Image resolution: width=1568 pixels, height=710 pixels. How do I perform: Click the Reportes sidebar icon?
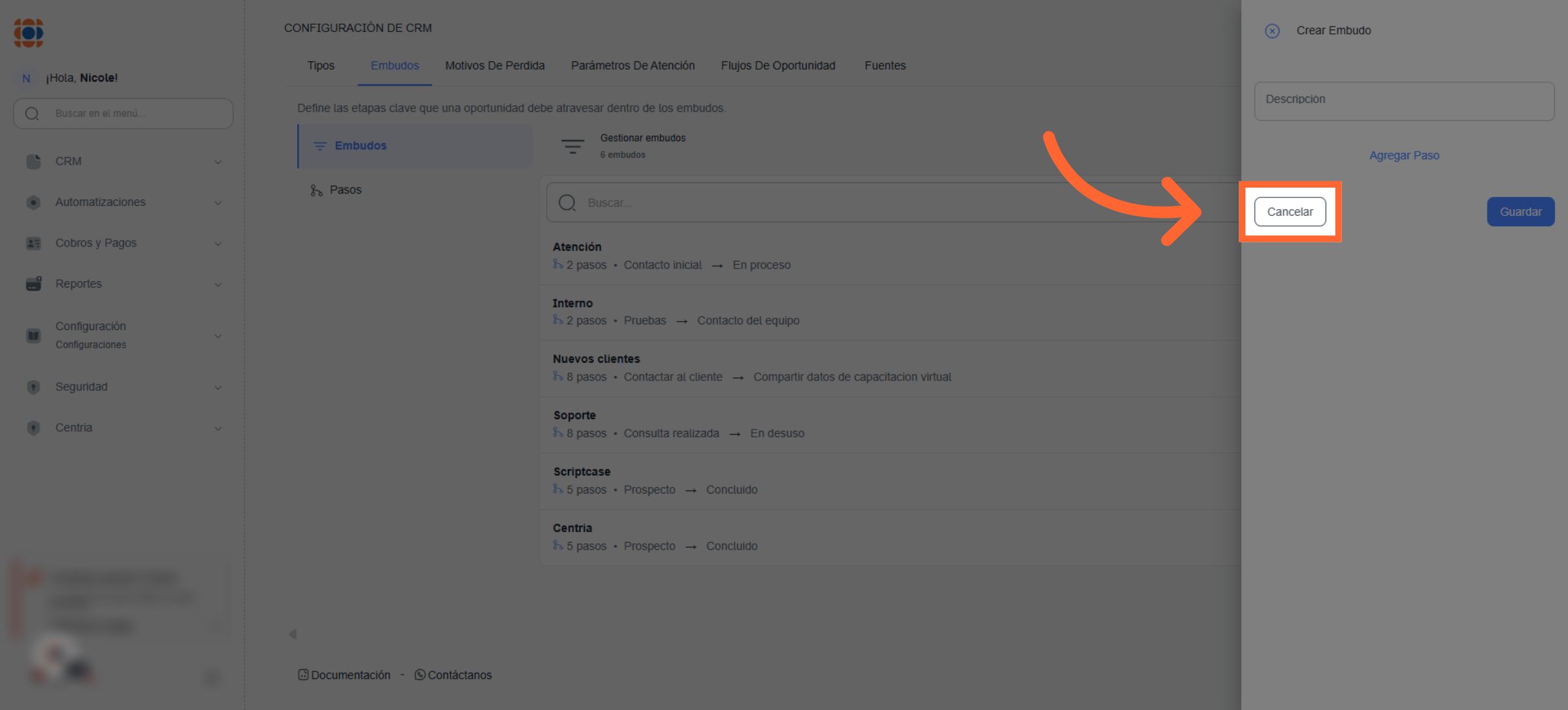[33, 284]
